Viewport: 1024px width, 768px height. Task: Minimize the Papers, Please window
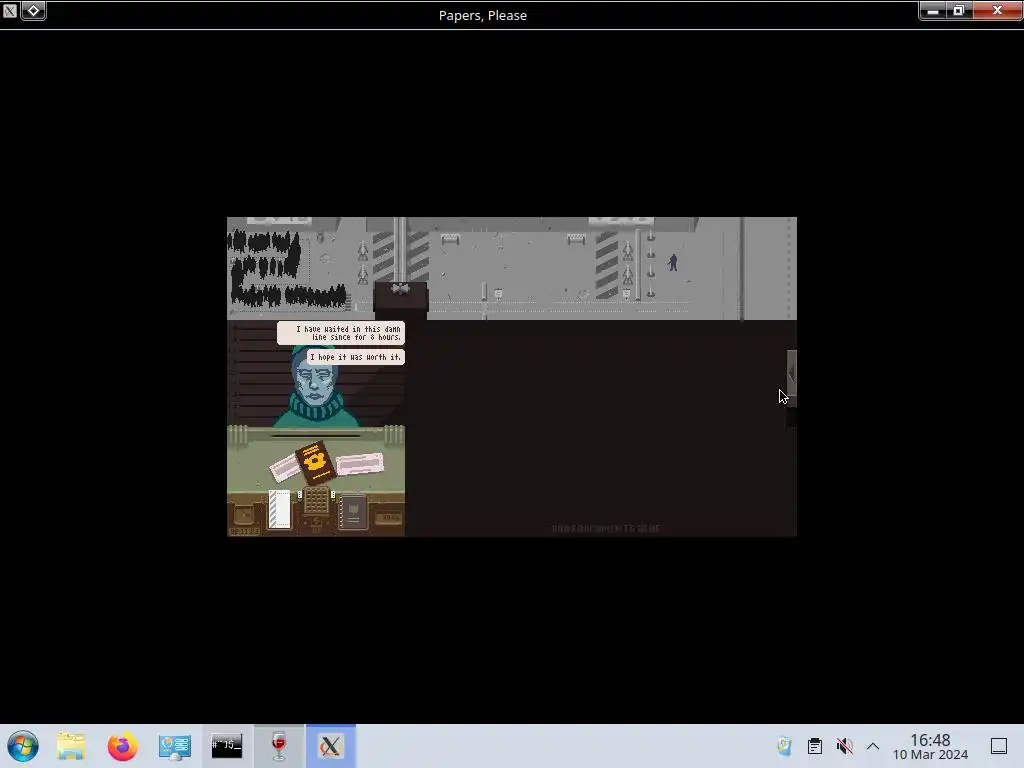pos(933,10)
